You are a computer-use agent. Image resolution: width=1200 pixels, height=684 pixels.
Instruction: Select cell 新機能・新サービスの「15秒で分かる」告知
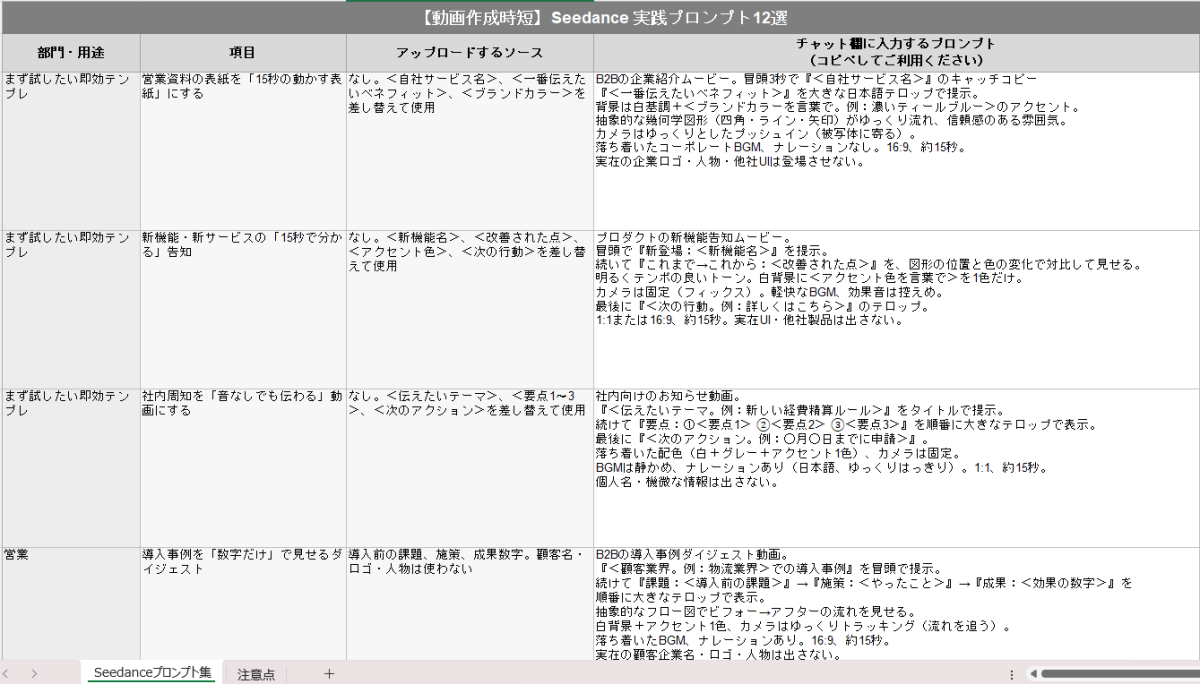click(x=243, y=309)
